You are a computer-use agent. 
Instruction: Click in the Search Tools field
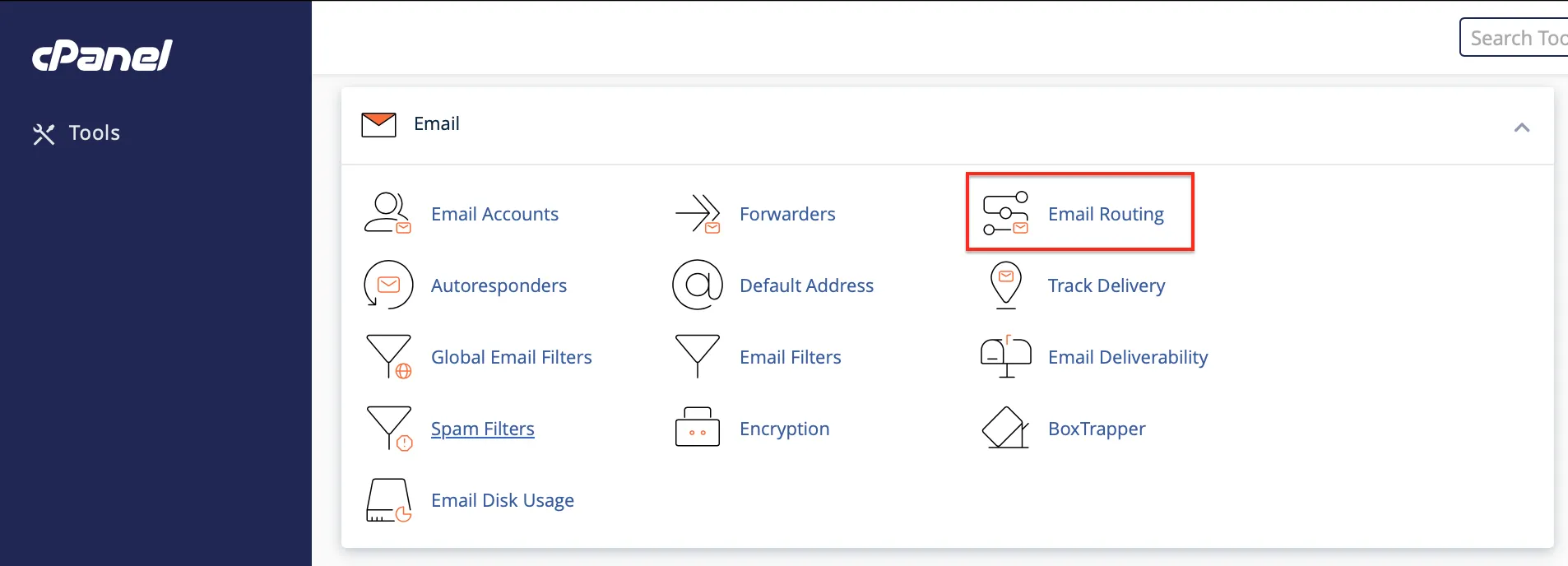(x=1517, y=38)
